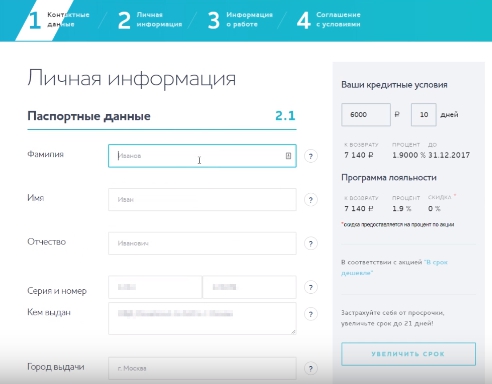
Task: Click autofill icon inside Фамилия field
Action: pos(288,156)
